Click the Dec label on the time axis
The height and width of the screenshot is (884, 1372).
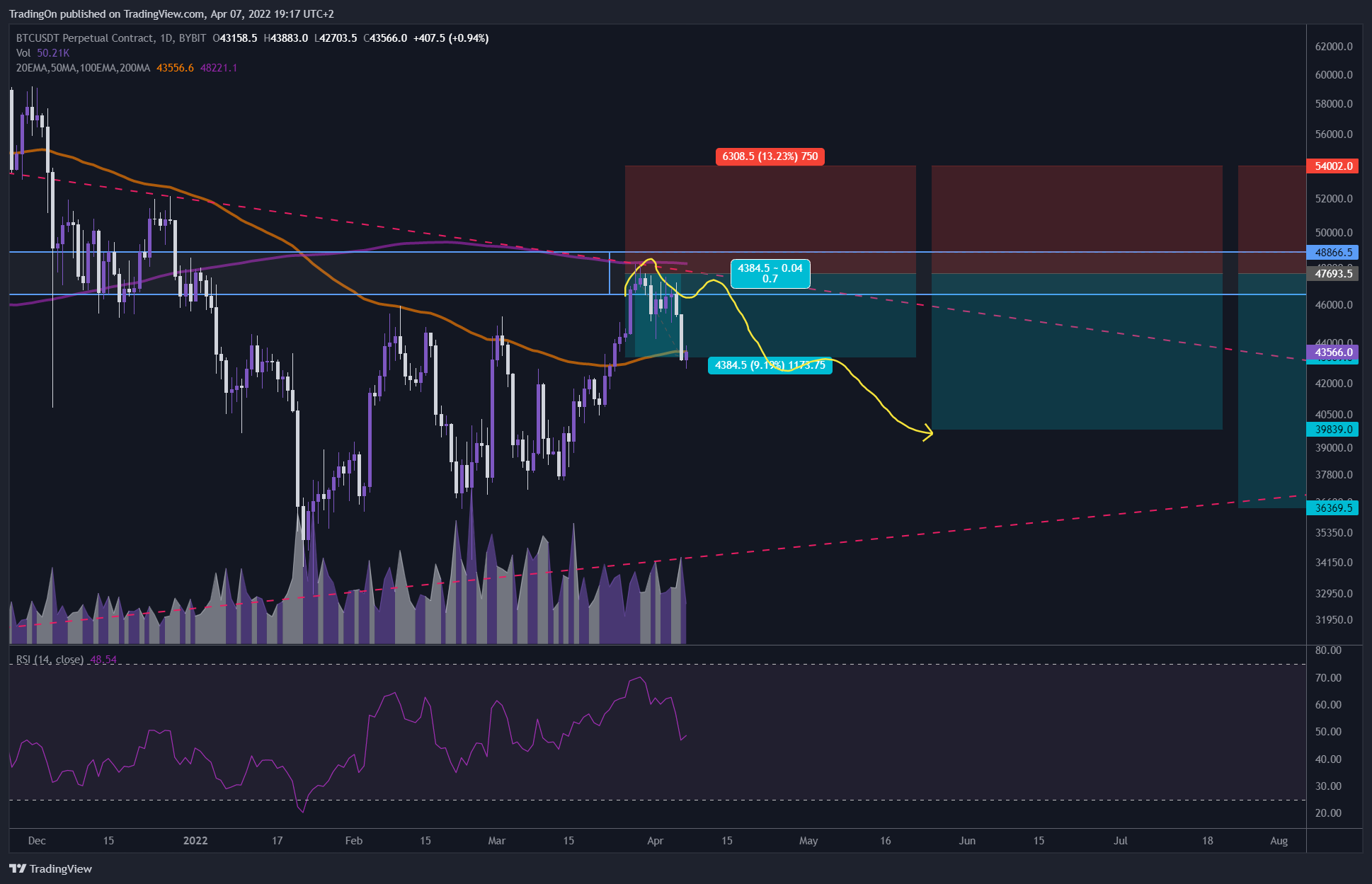point(37,841)
